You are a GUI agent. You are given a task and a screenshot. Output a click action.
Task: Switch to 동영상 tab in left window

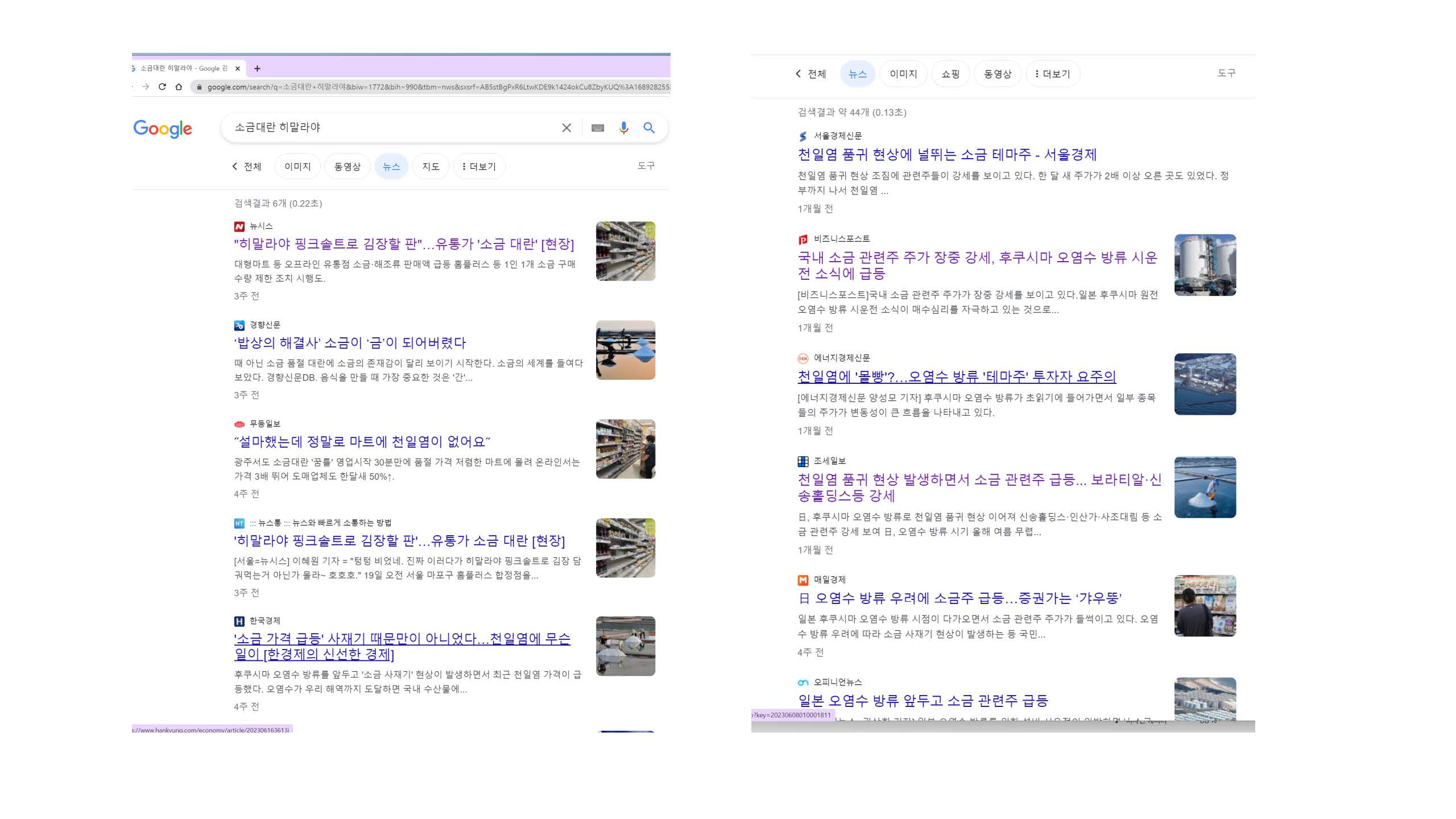pos(347,166)
